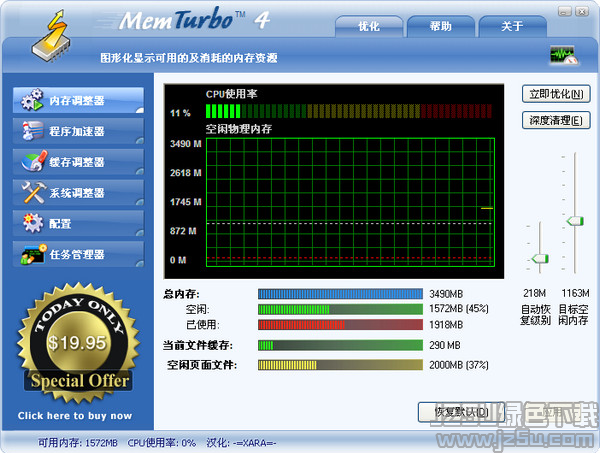Image resolution: width=600 pixels, height=453 pixels.
Task: Click the 1572MB (45%) value
Action: click(459, 309)
